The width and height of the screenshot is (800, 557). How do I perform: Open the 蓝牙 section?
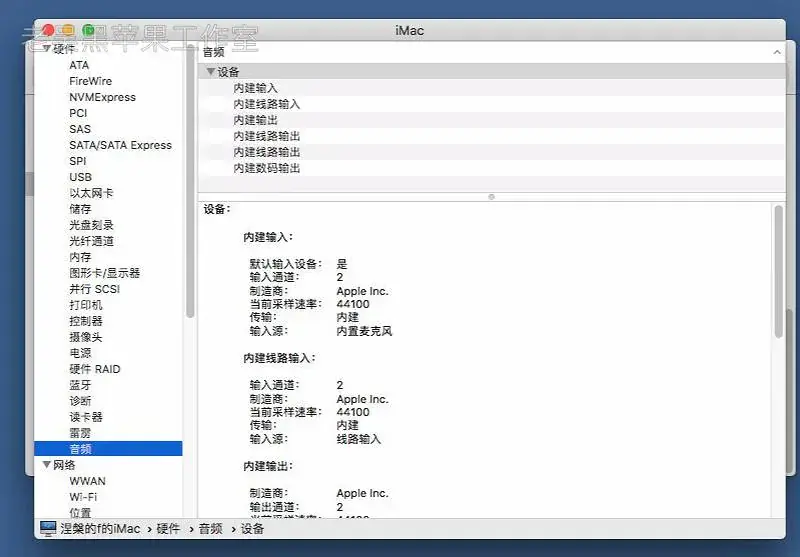(80, 385)
